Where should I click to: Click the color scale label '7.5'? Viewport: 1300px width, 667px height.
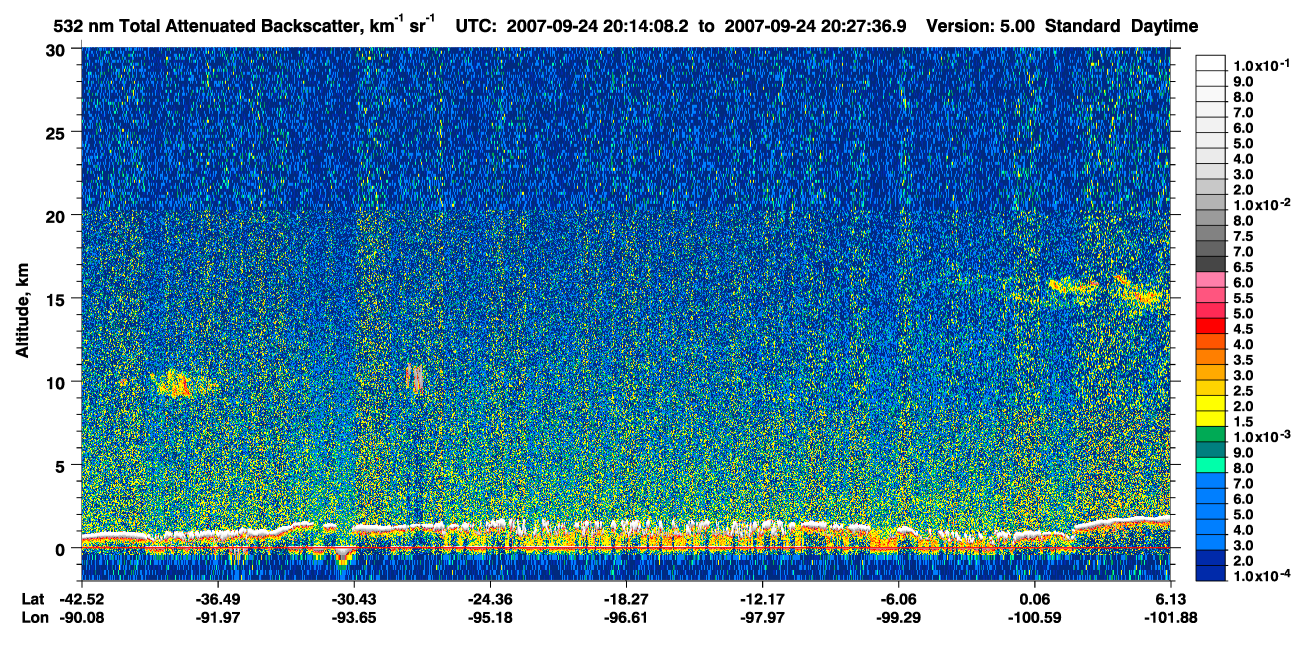point(1243,237)
